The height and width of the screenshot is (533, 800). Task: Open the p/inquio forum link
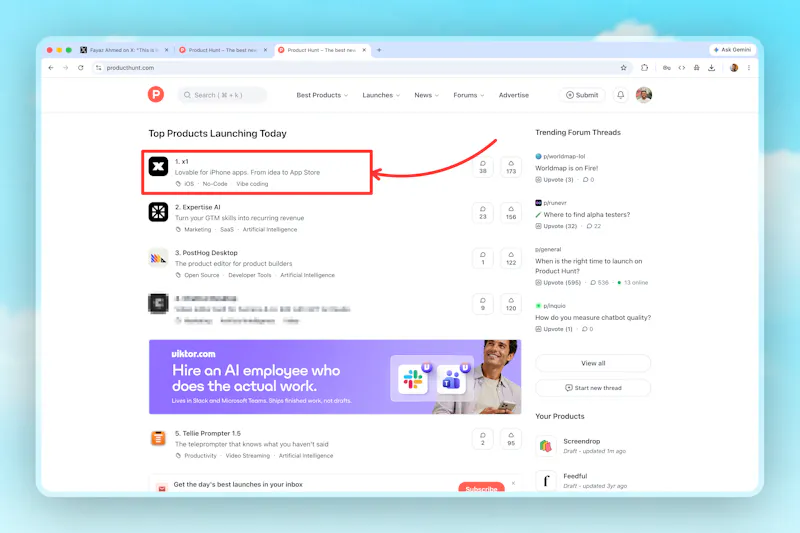click(x=554, y=306)
